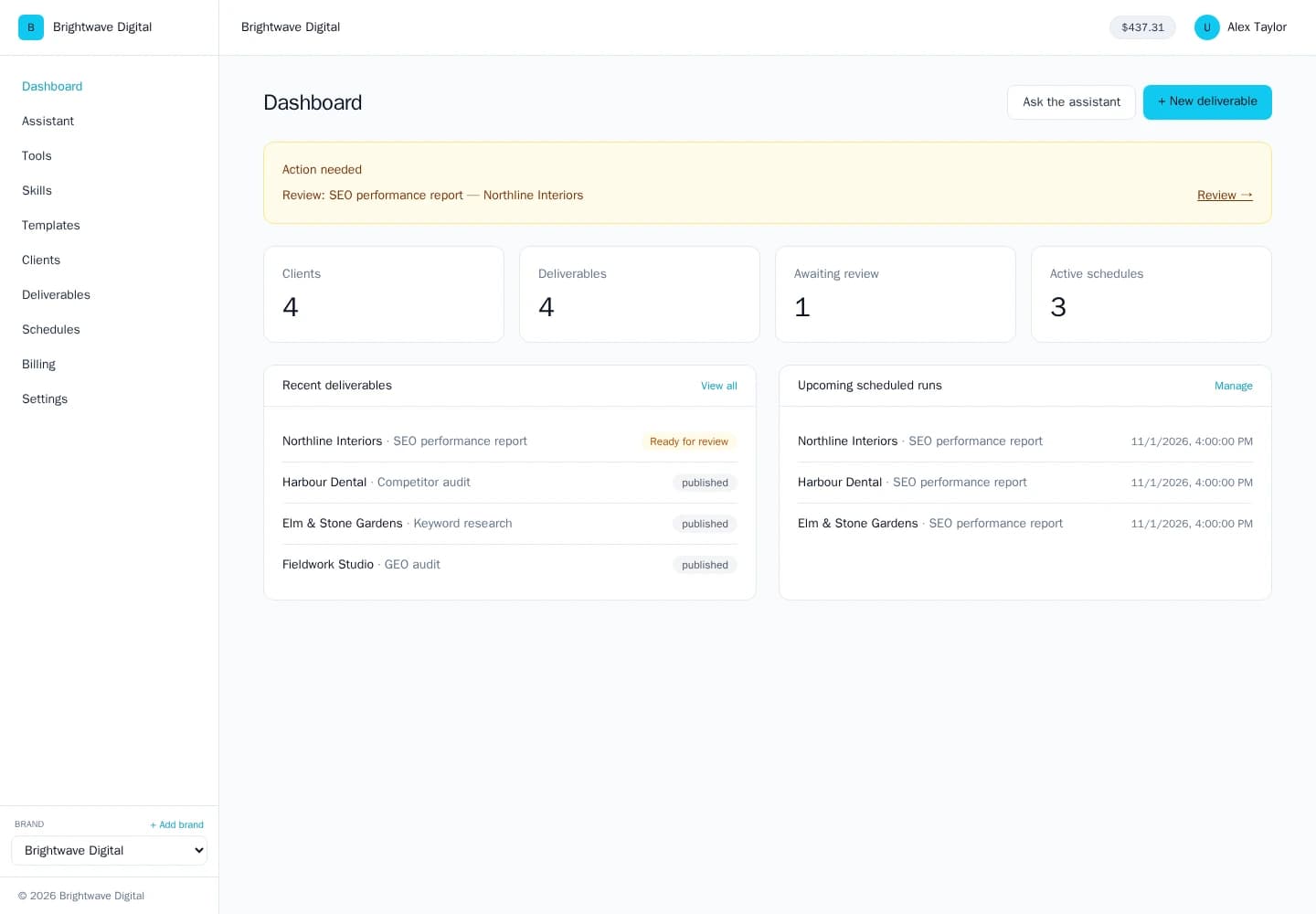
Task: Click the $437.31 balance badge
Action: coord(1142,27)
